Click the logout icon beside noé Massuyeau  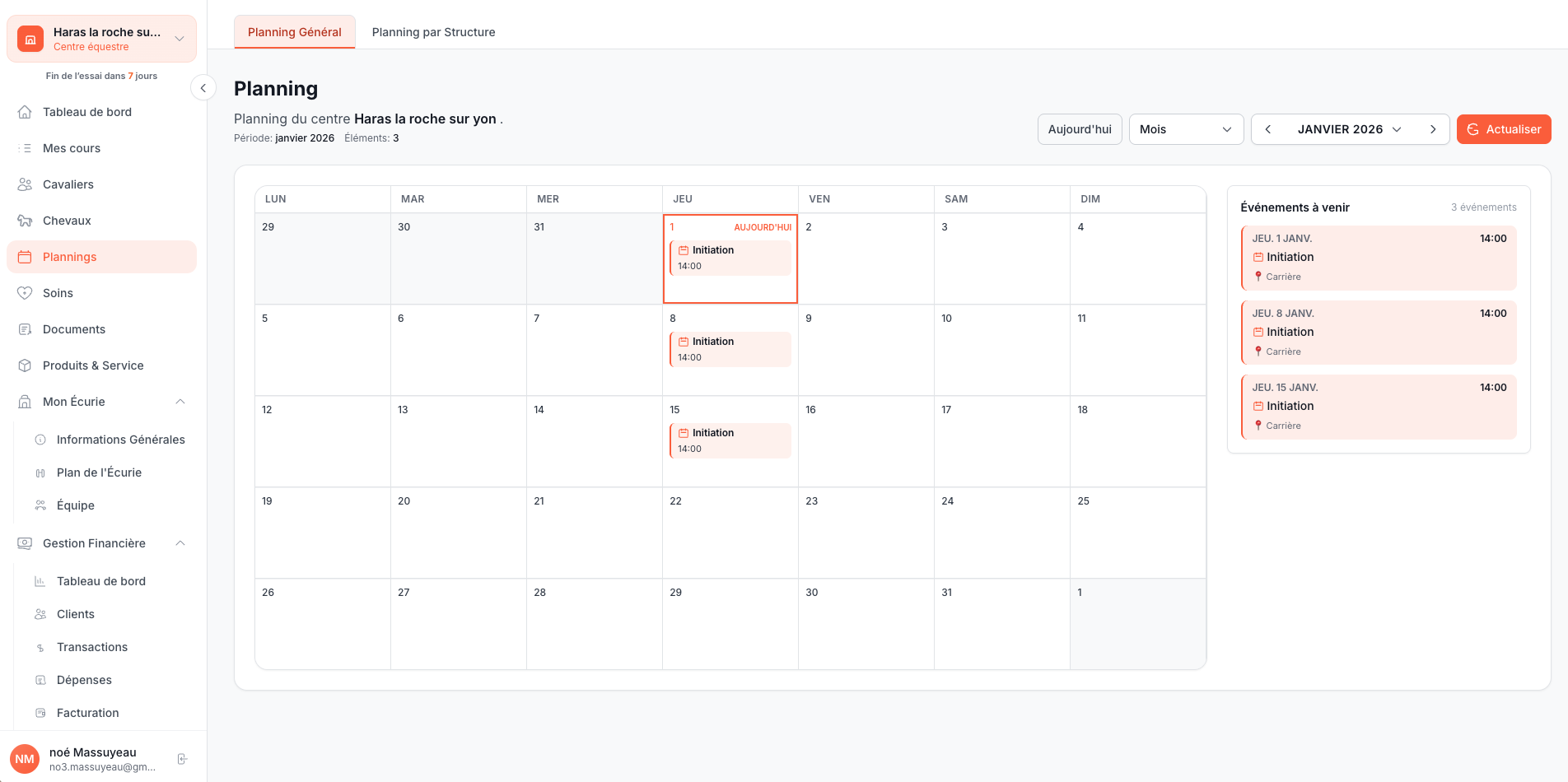click(x=182, y=759)
